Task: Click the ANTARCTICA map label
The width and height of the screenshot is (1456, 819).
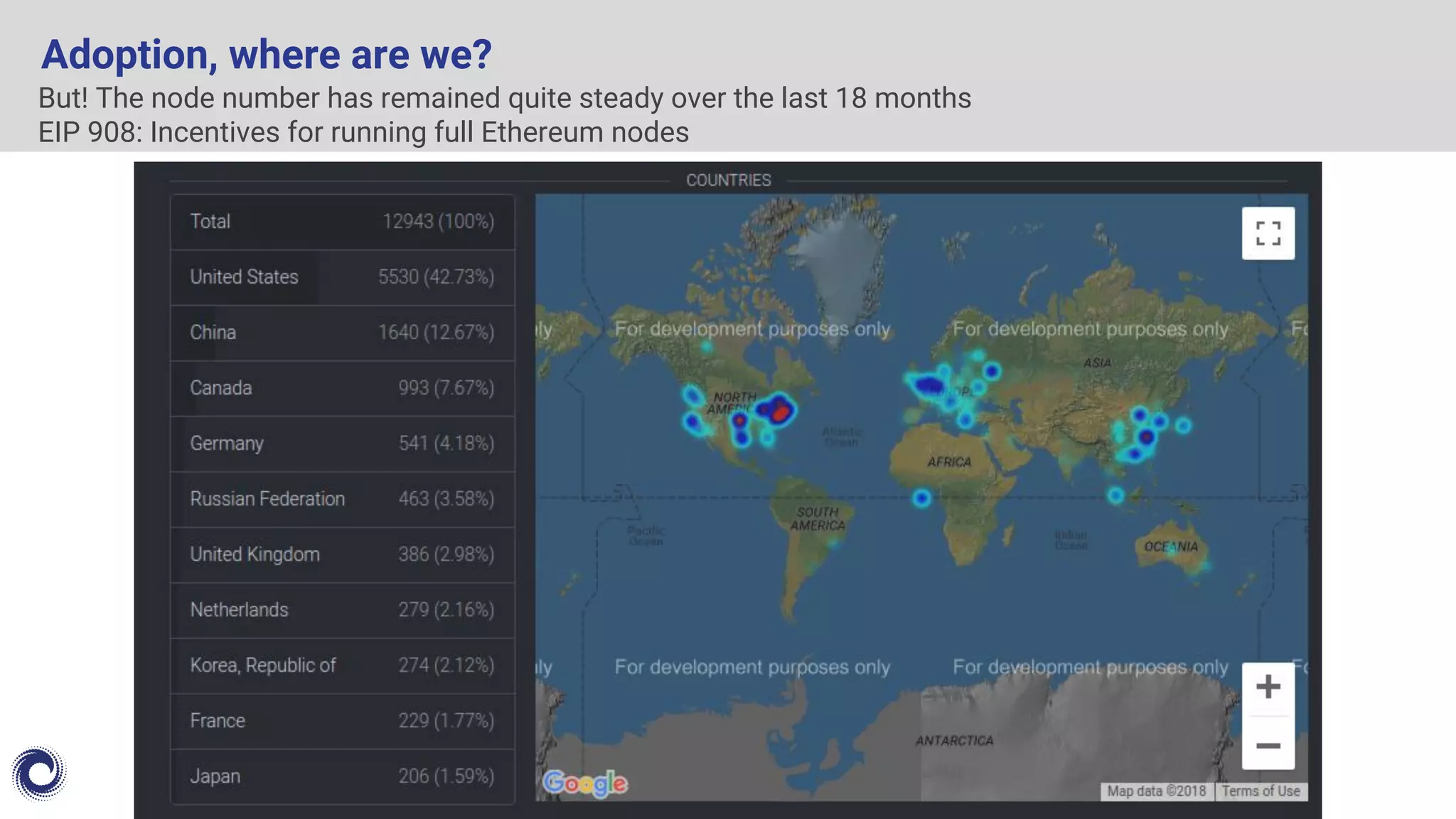Action: pos(954,741)
